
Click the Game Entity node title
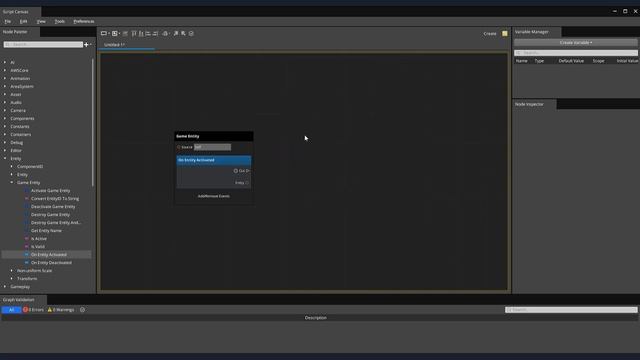tap(187, 136)
